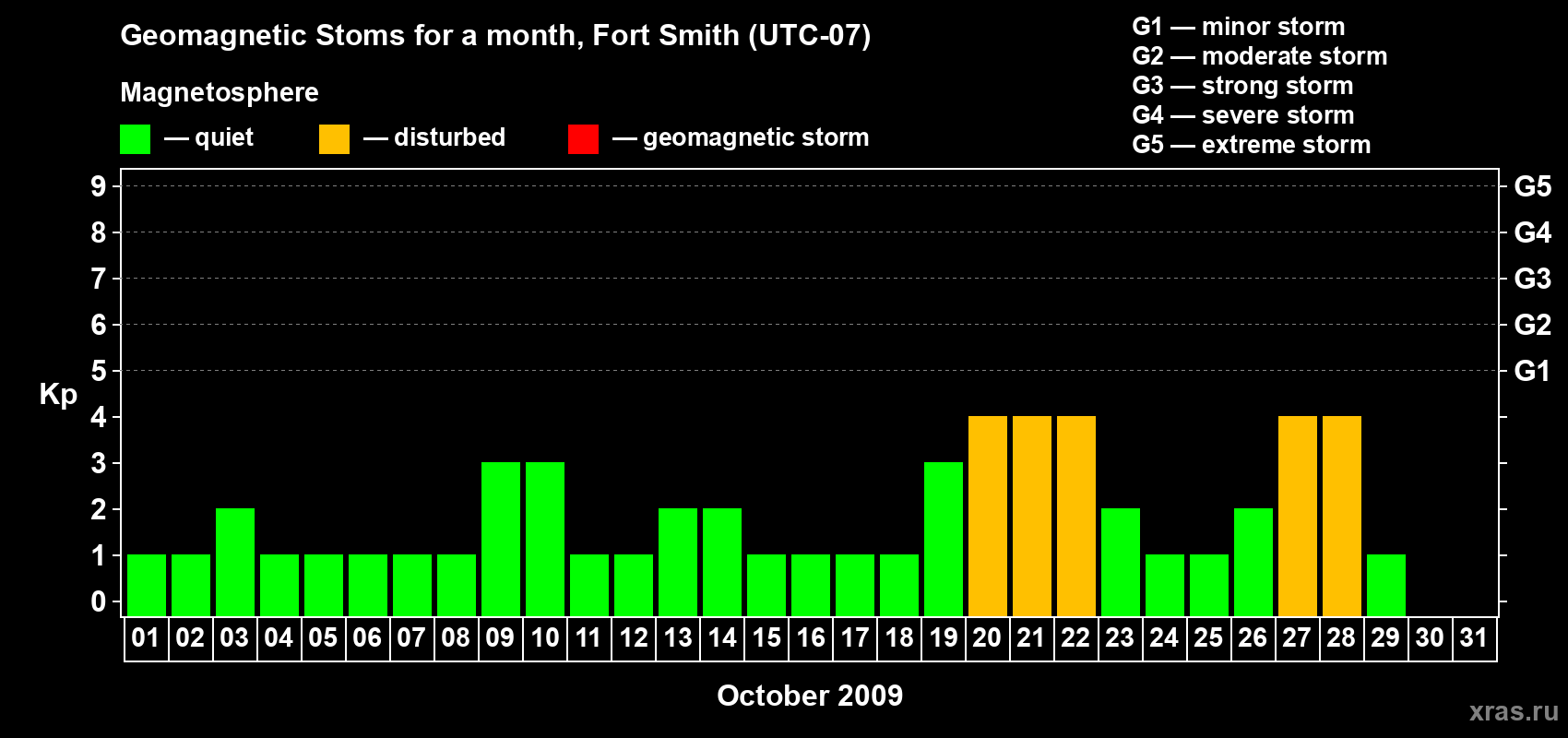Click the Kp value 5 on left axis
Viewport: 1568px width, 738px height.
click(99, 371)
